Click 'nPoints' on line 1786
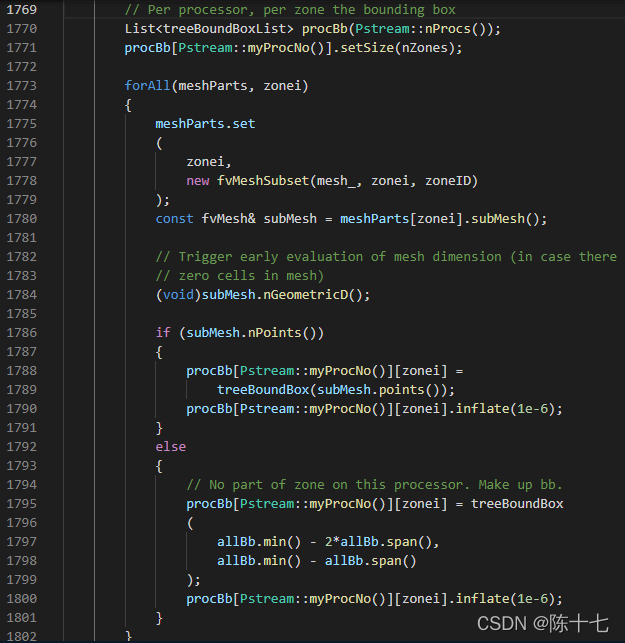 [x=275, y=333]
